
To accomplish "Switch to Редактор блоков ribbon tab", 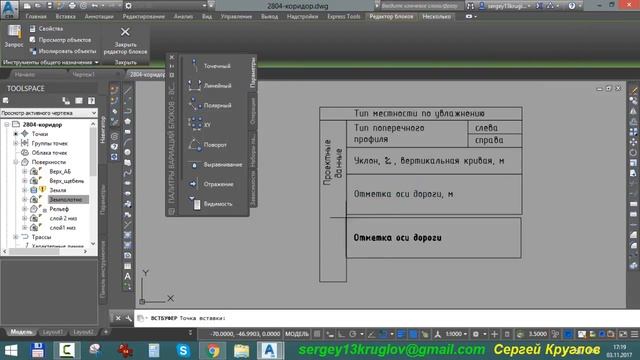I will tap(391, 16).
